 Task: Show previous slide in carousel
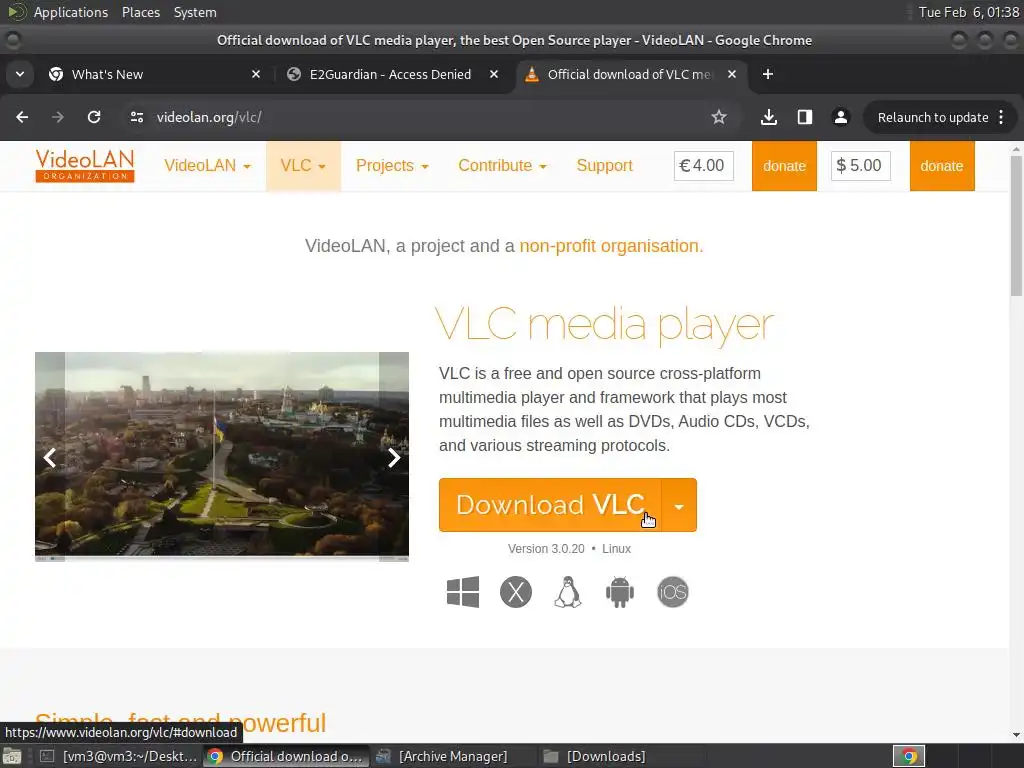click(50, 457)
